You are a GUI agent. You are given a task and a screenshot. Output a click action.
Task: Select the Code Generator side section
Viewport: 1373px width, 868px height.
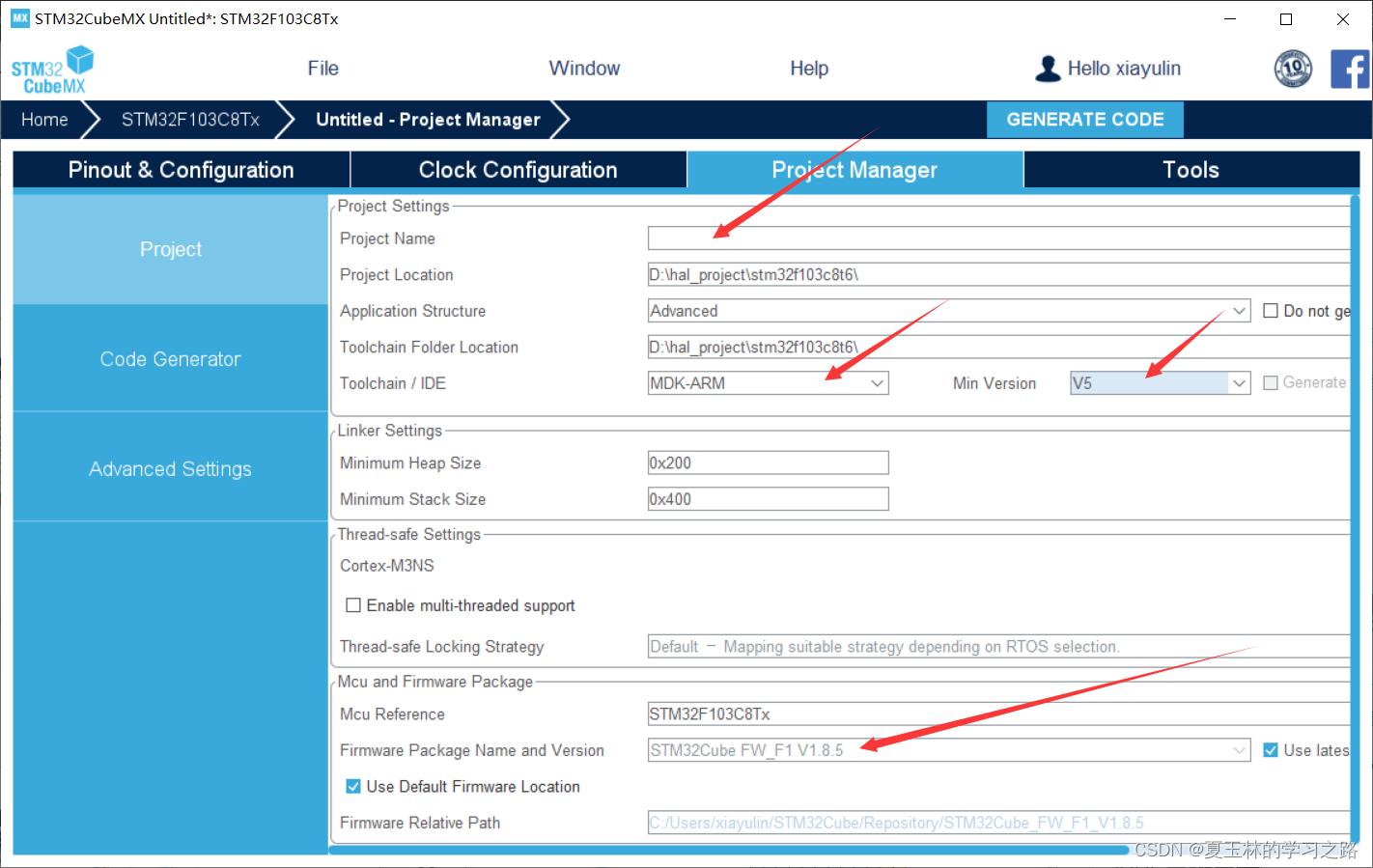pos(171,359)
